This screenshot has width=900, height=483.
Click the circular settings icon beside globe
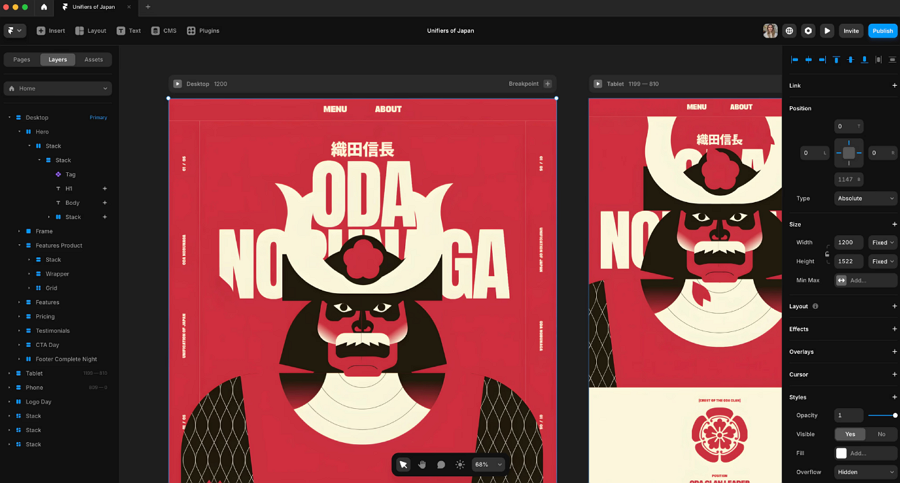point(808,31)
